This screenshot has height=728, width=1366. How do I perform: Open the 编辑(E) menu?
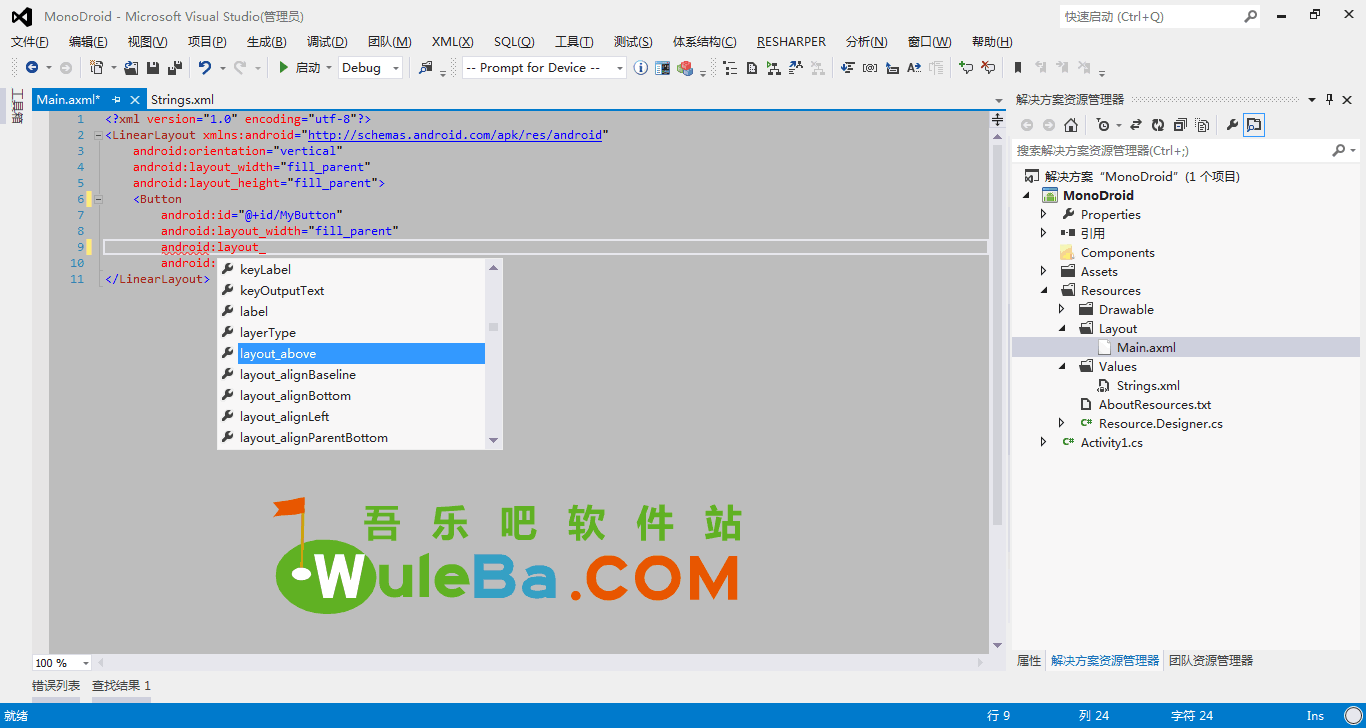[88, 41]
